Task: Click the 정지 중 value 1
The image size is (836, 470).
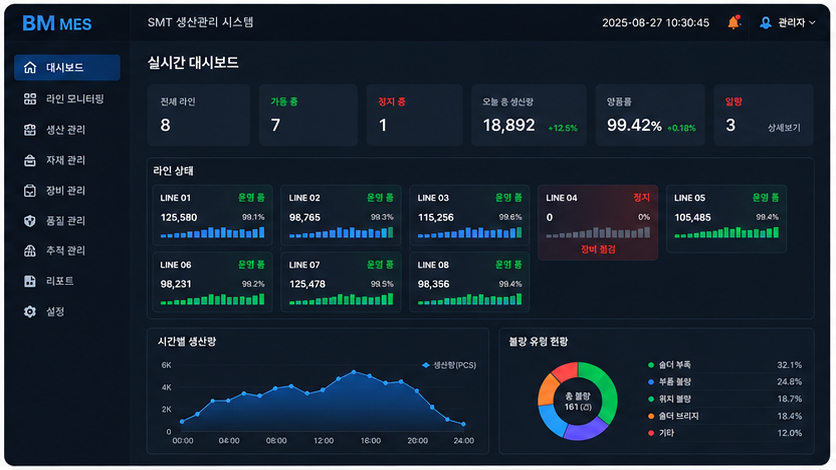Action: (x=383, y=125)
